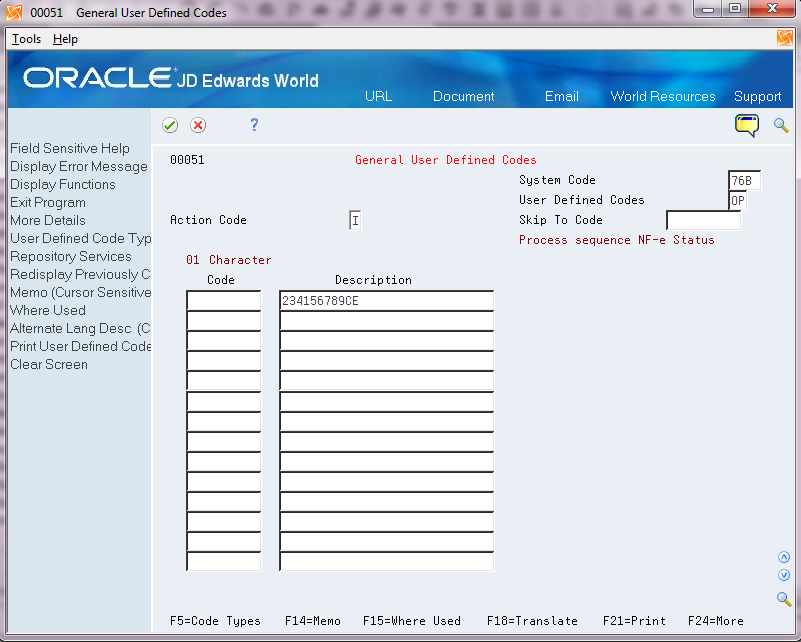Viewport: 801px width, 642px height.
Task: Maximize the window
Action: pos(735,9)
